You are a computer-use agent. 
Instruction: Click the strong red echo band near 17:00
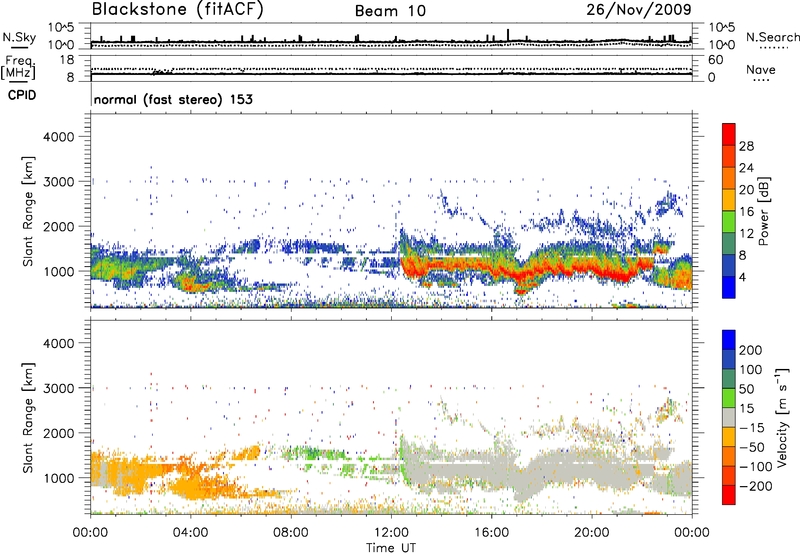(520, 275)
